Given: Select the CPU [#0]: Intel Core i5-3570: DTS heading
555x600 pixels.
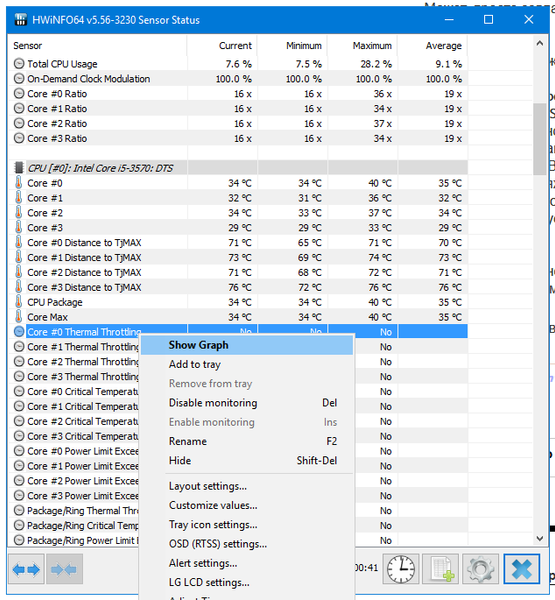Looking at the screenshot, I should [100, 168].
